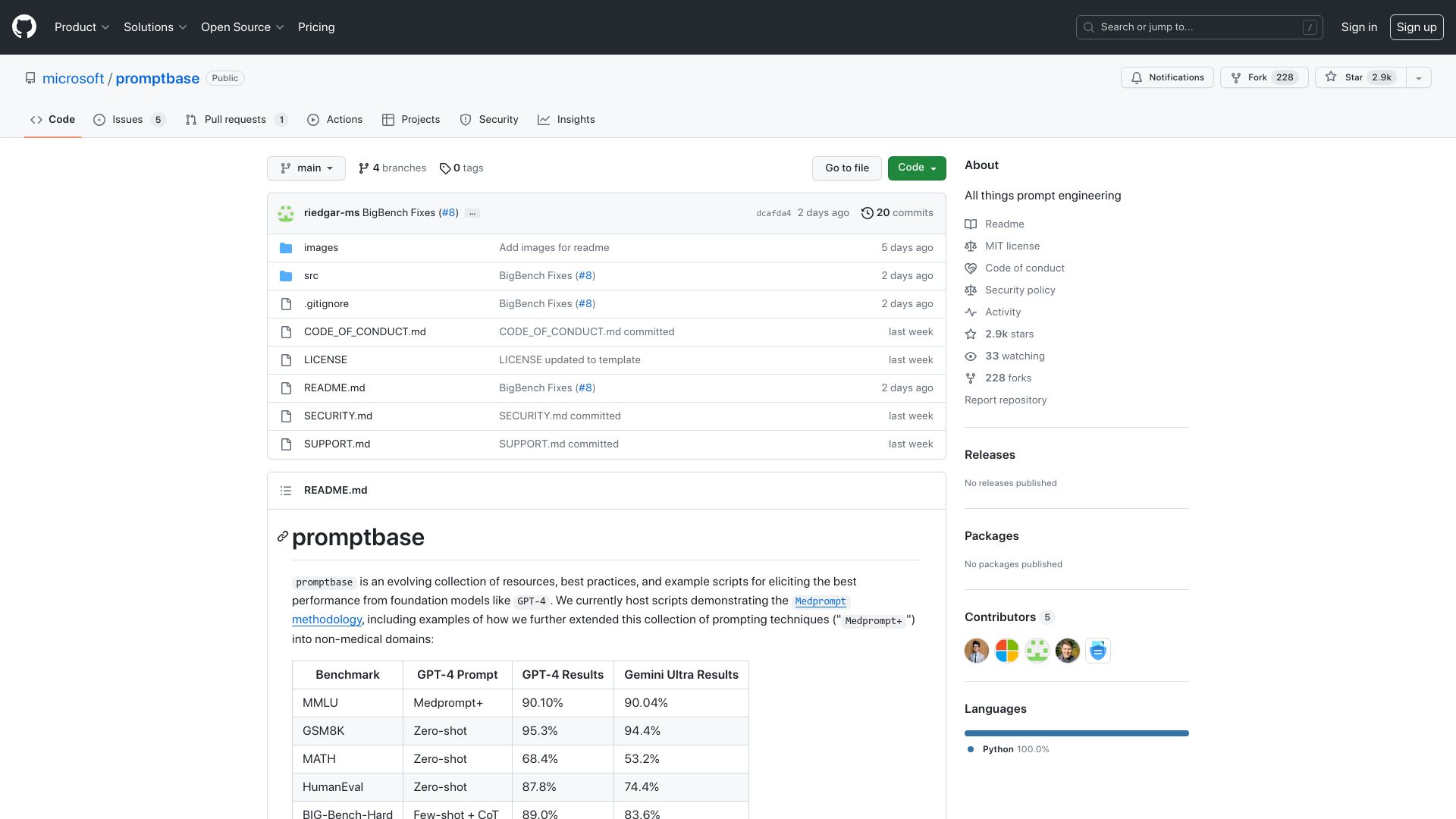
Task: Open the Contributors heading link
Action: (x=1009, y=617)
